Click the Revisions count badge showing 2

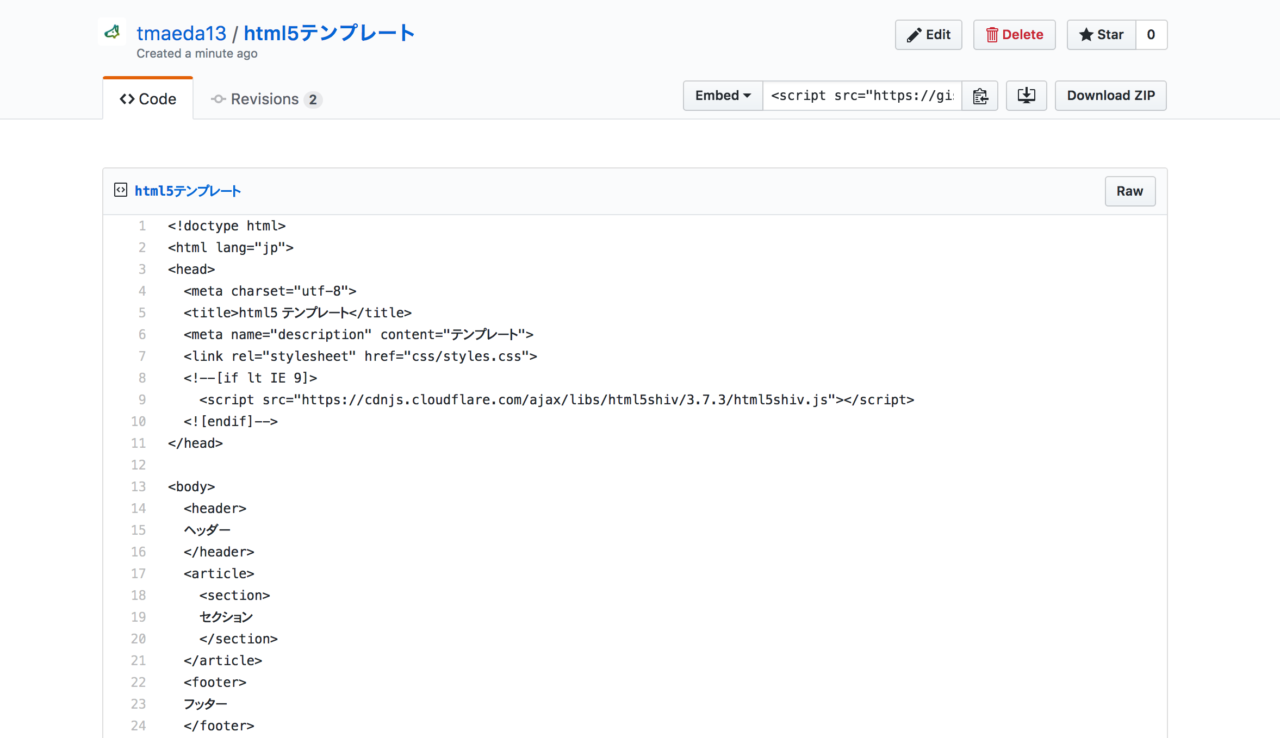[313, 99]
